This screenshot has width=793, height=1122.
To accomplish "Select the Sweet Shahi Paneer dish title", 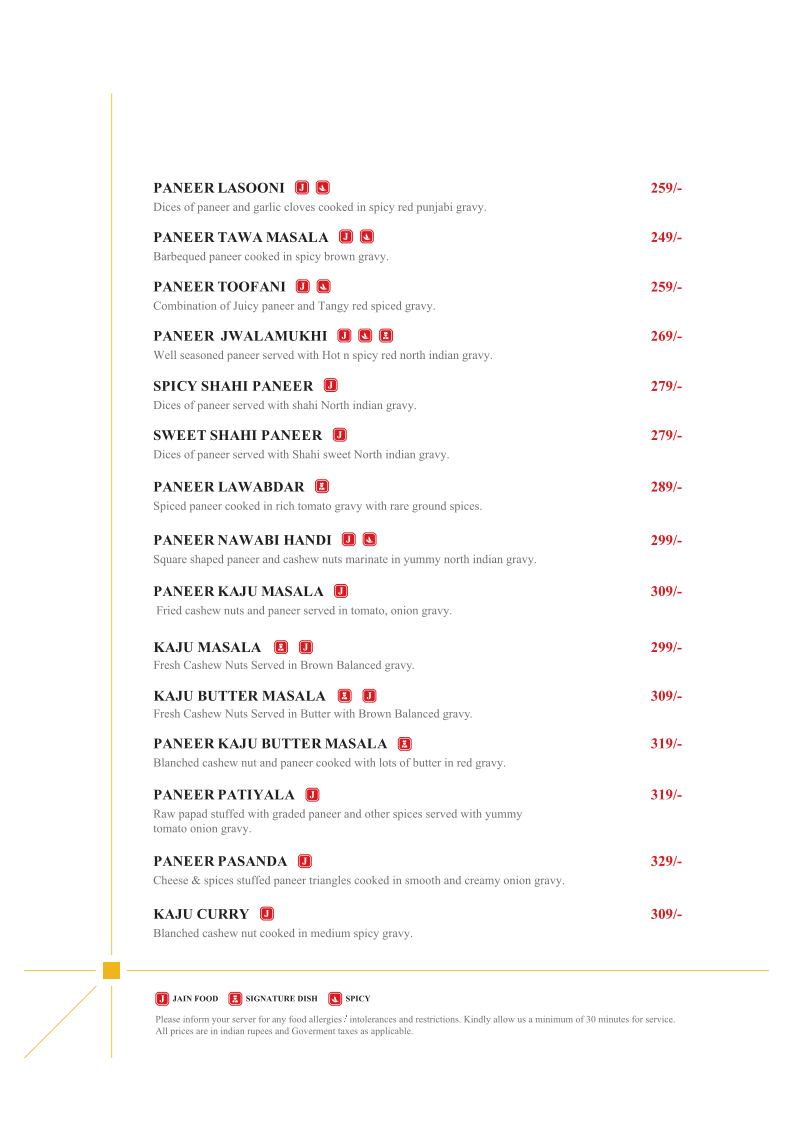I will tap(238, 435).
